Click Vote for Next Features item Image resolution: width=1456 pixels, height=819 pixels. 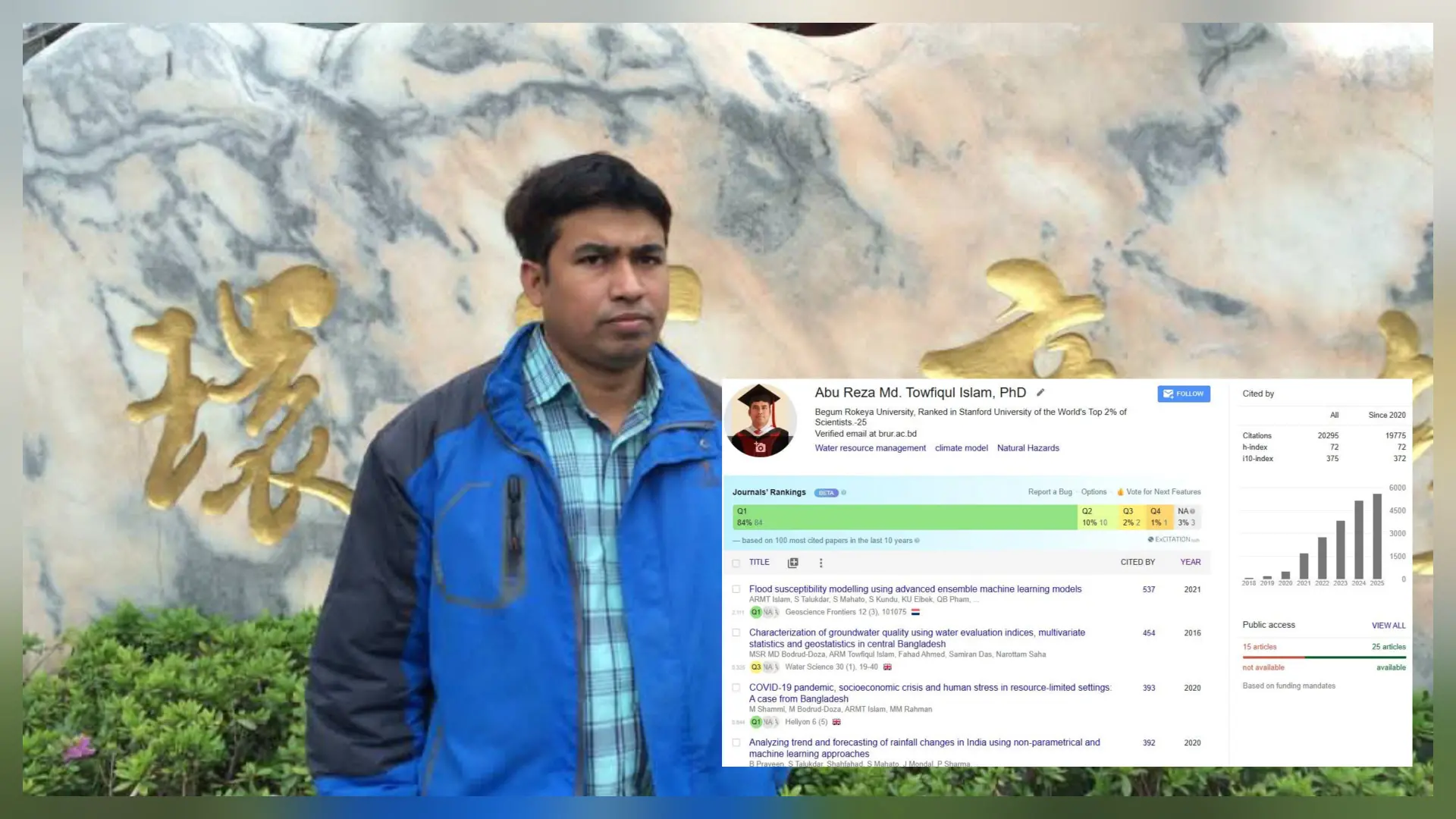pyautogui.click(x=1163, y=492)
